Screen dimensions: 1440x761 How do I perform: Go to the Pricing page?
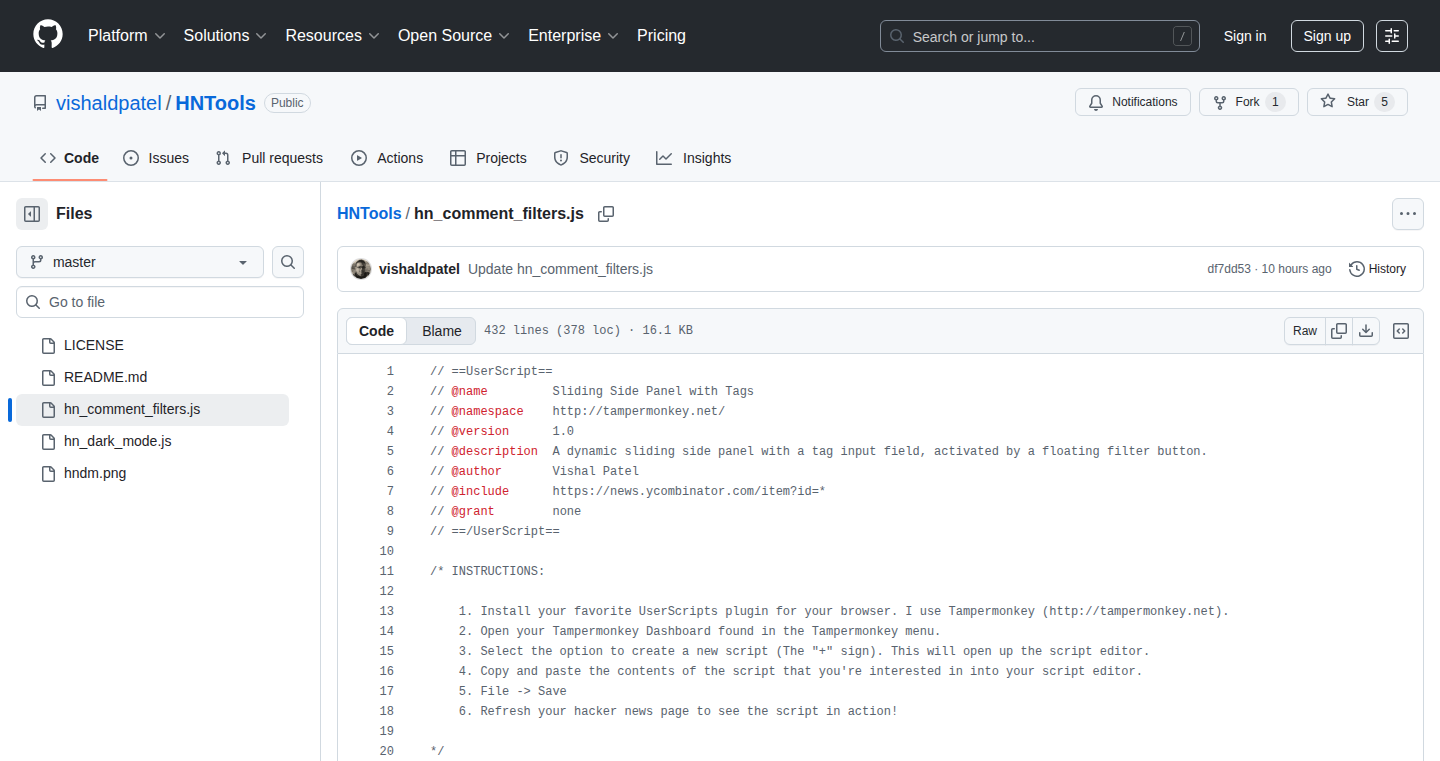(x=661, y=36)
